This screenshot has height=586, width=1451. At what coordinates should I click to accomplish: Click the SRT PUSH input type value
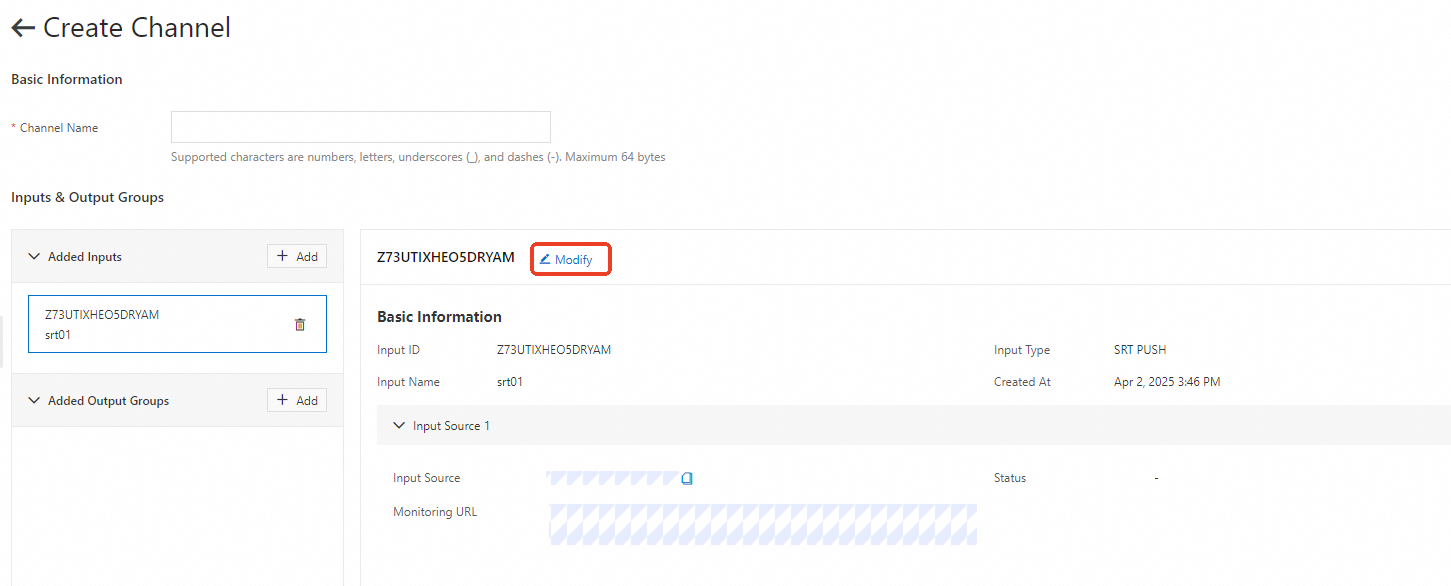tap(1140, 350)
